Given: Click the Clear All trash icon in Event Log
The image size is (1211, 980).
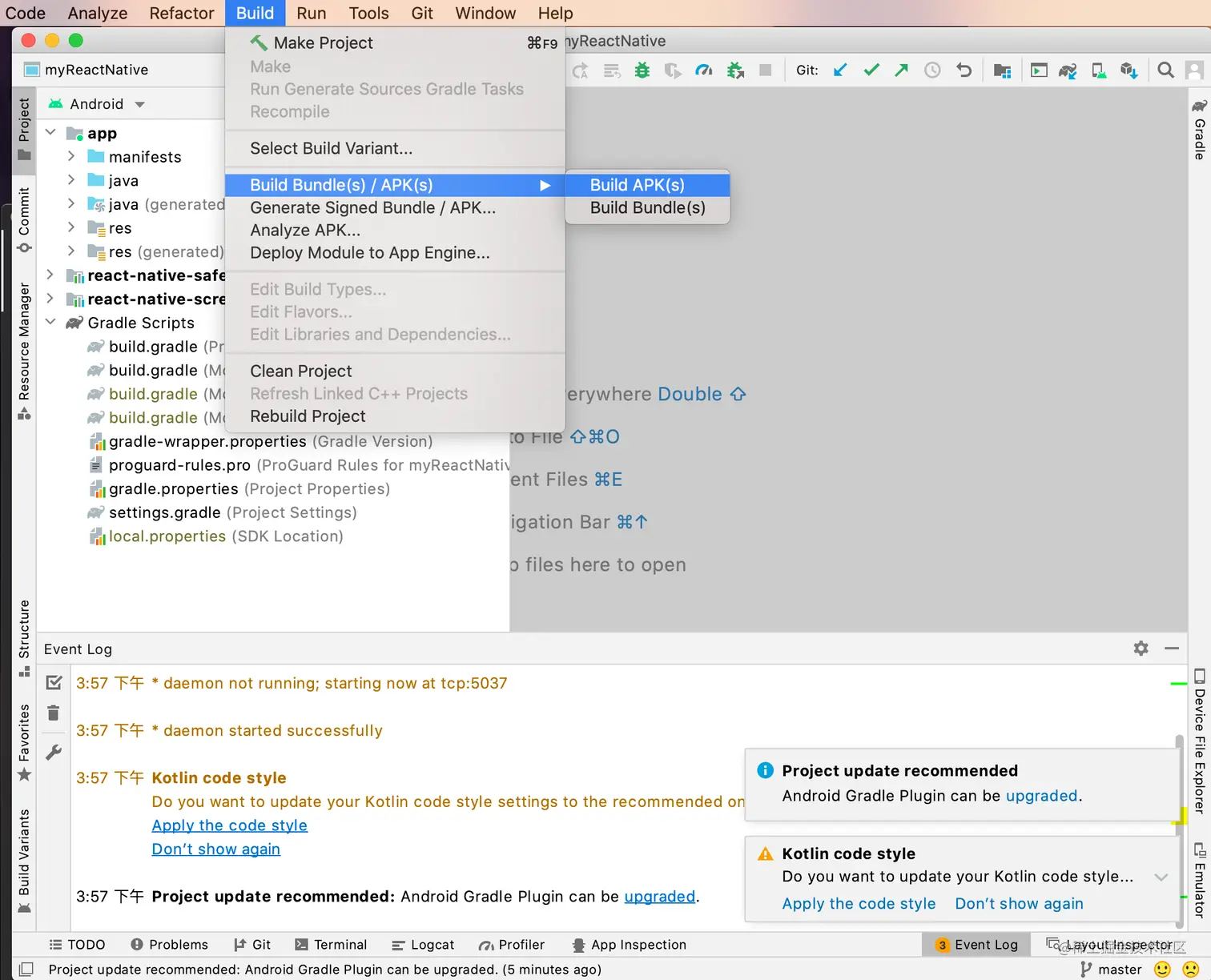Looking at the screenshot, I should click(x=54, y=713).
